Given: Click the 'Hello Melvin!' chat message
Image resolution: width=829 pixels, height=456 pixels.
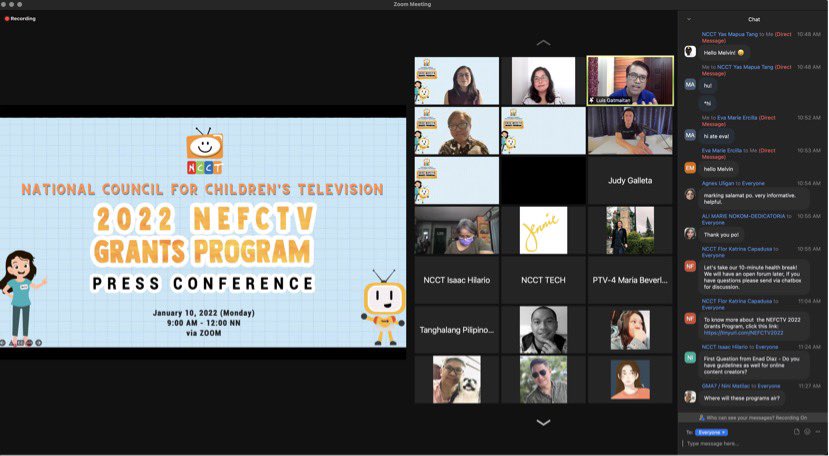Looking at the screenshot, I should 723,53.
